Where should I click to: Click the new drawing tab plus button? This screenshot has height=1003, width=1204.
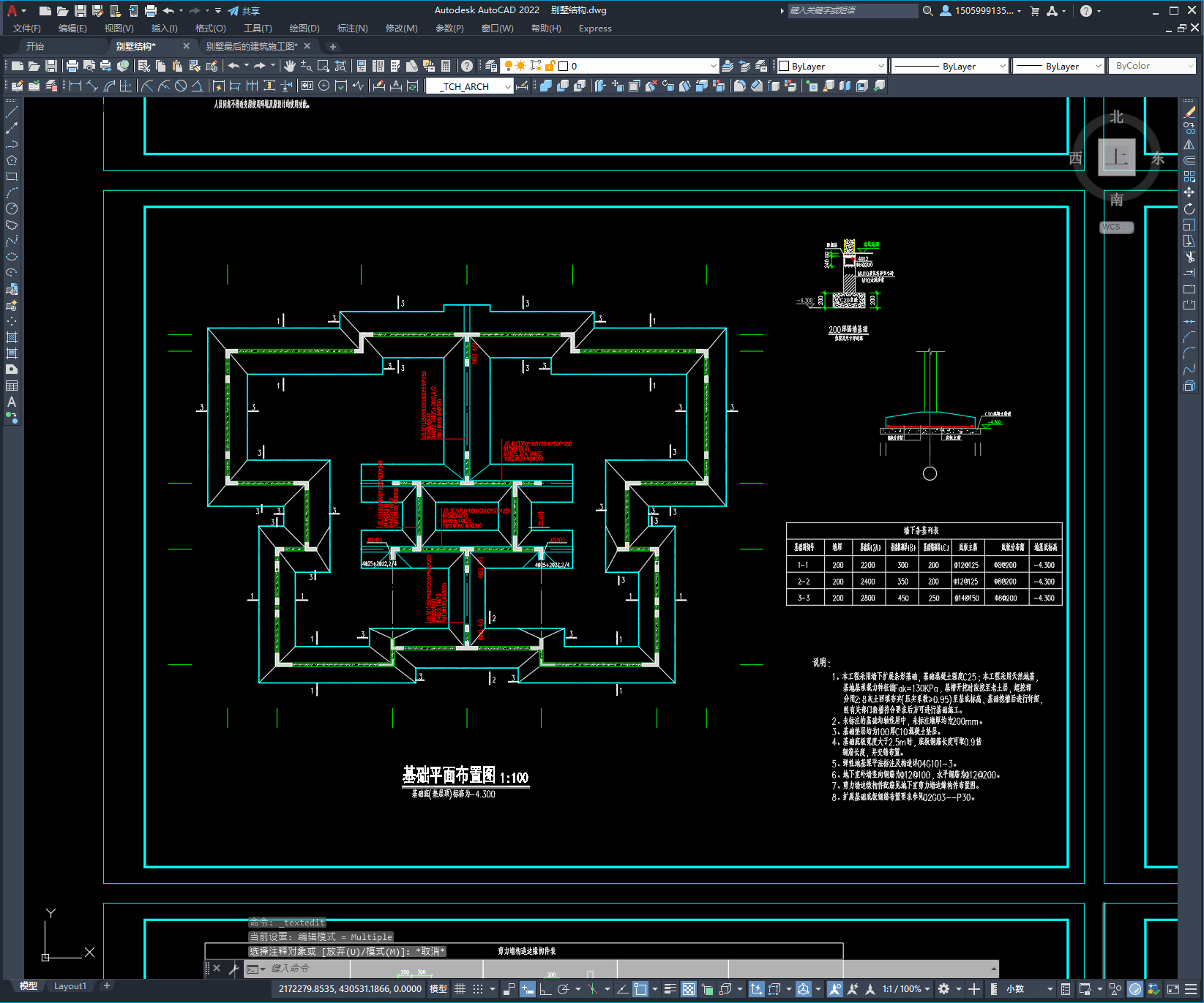click(333, 46)
